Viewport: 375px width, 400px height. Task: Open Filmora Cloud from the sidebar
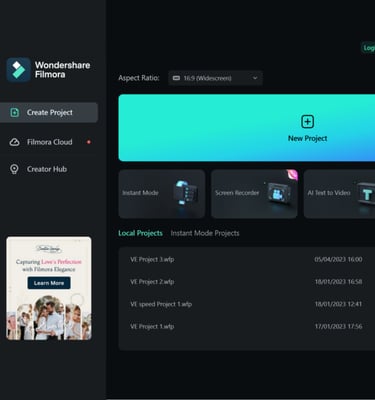coord(49,142)
